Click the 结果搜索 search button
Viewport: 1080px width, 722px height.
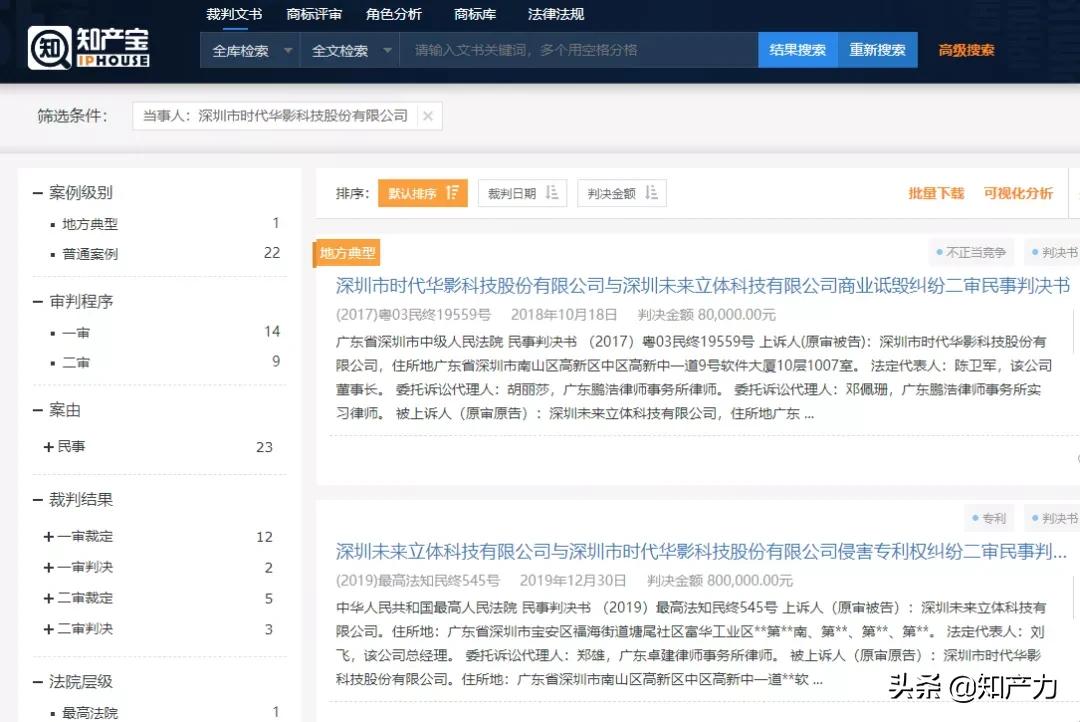(x=797, y=48)
